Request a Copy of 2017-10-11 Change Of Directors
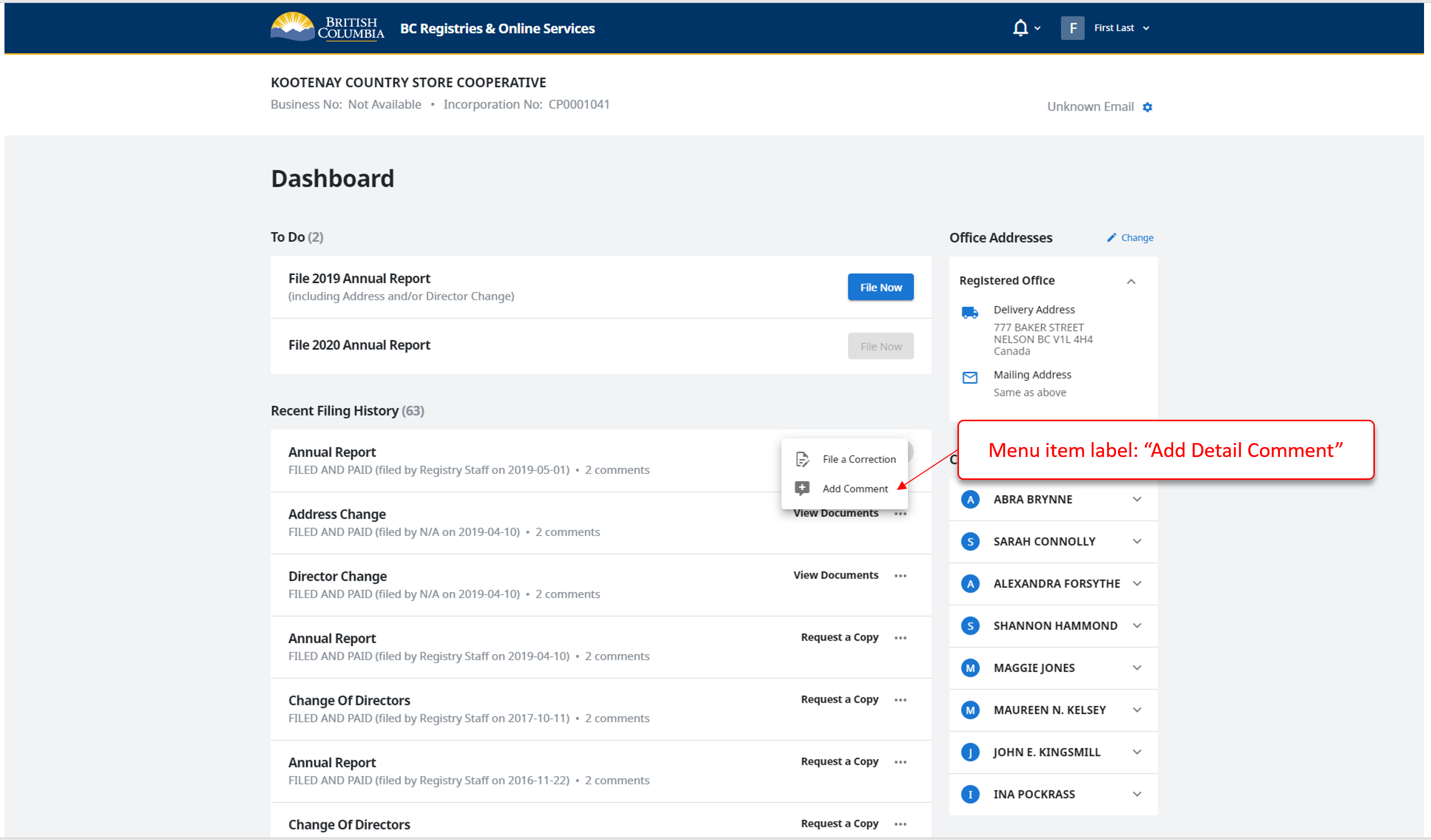The width and height of the screenshot is (1431, 840). coord(839,699)
